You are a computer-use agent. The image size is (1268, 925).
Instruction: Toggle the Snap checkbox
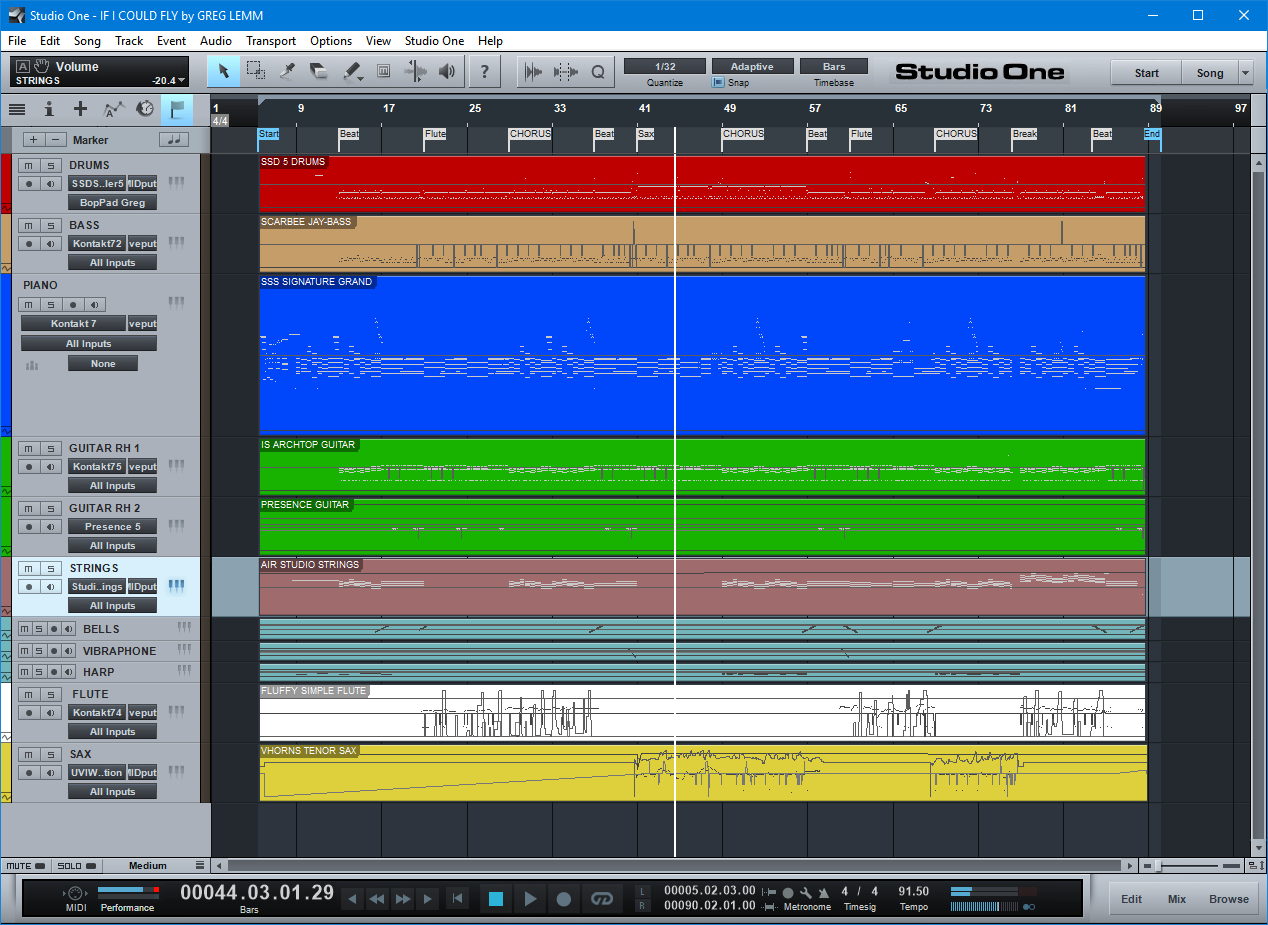point(717,83)
